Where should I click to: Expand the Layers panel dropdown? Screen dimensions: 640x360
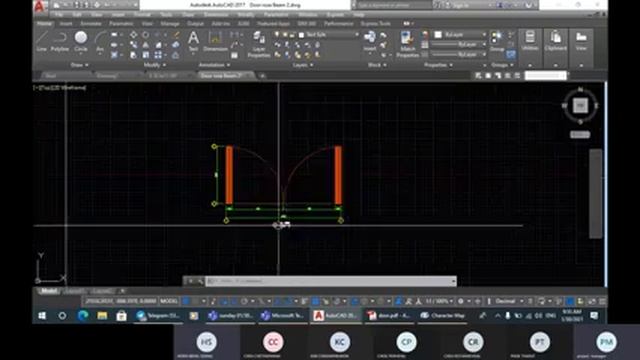click(x=302, y=65)
